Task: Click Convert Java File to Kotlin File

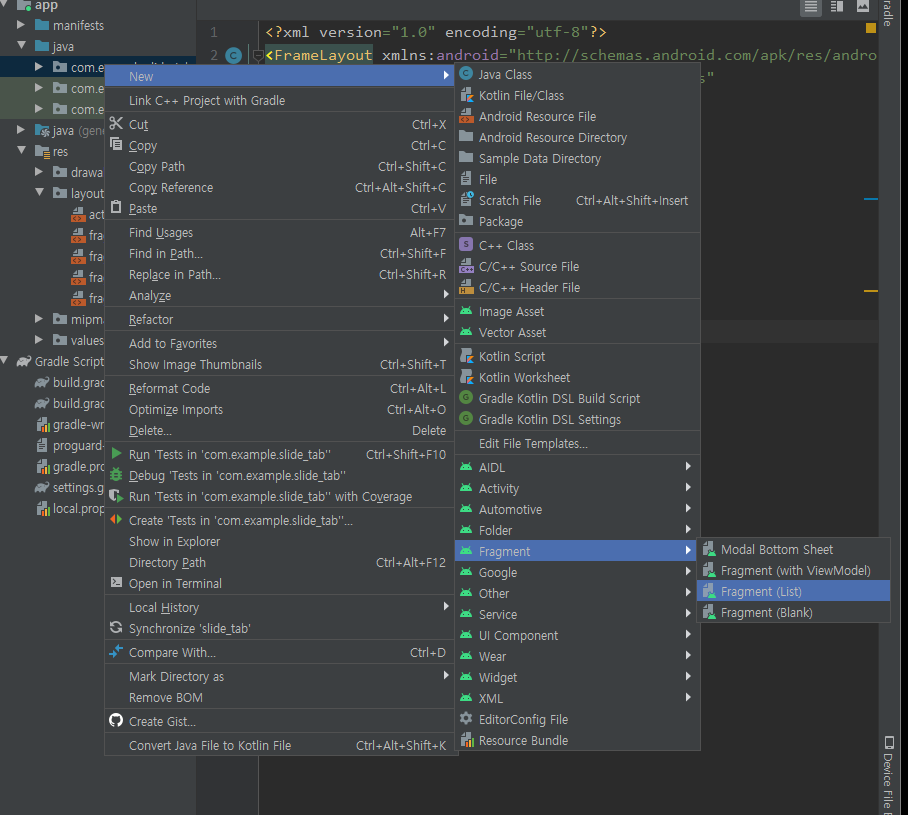Action: point(280,745)
